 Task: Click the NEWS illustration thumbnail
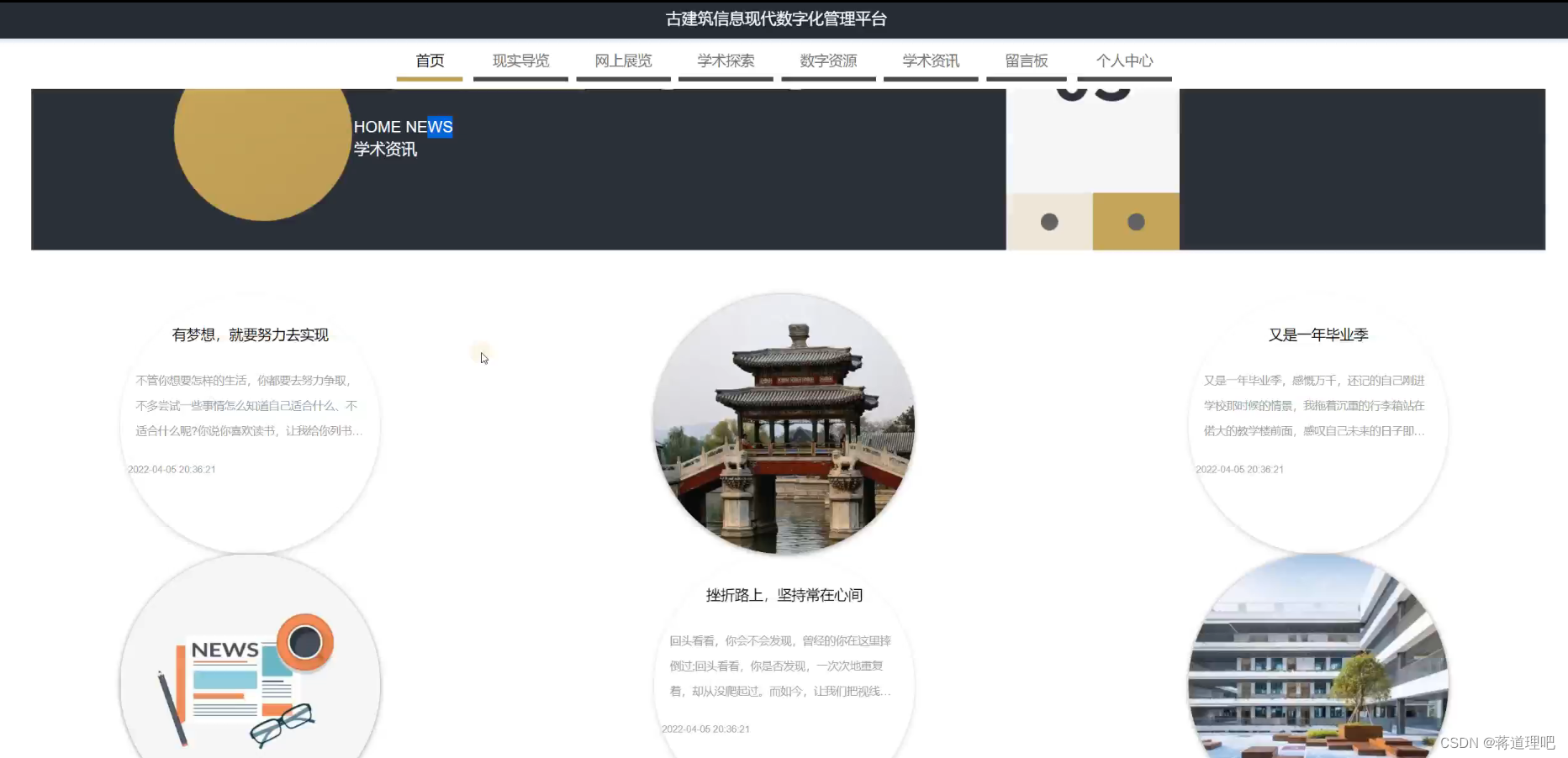point(250,672)
